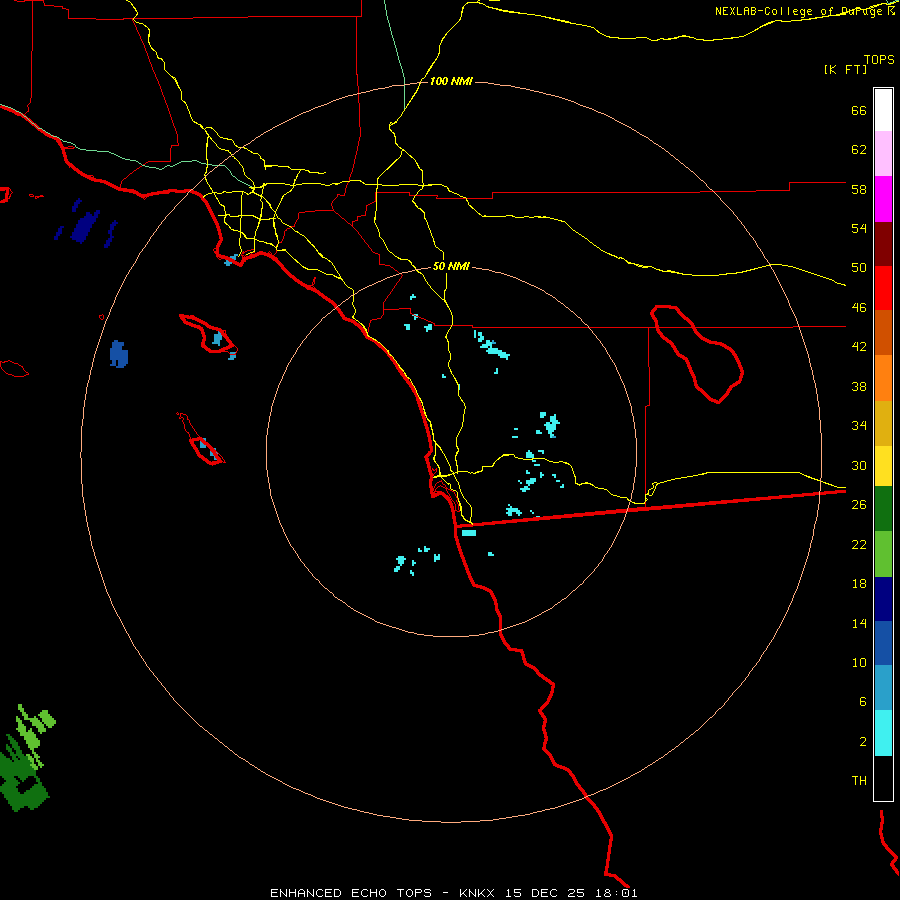Click the "TOPS" legend heading
Image resolution: width=900 pixels, height=900 pixels.
pyautogui.click(x=879, y=60)
